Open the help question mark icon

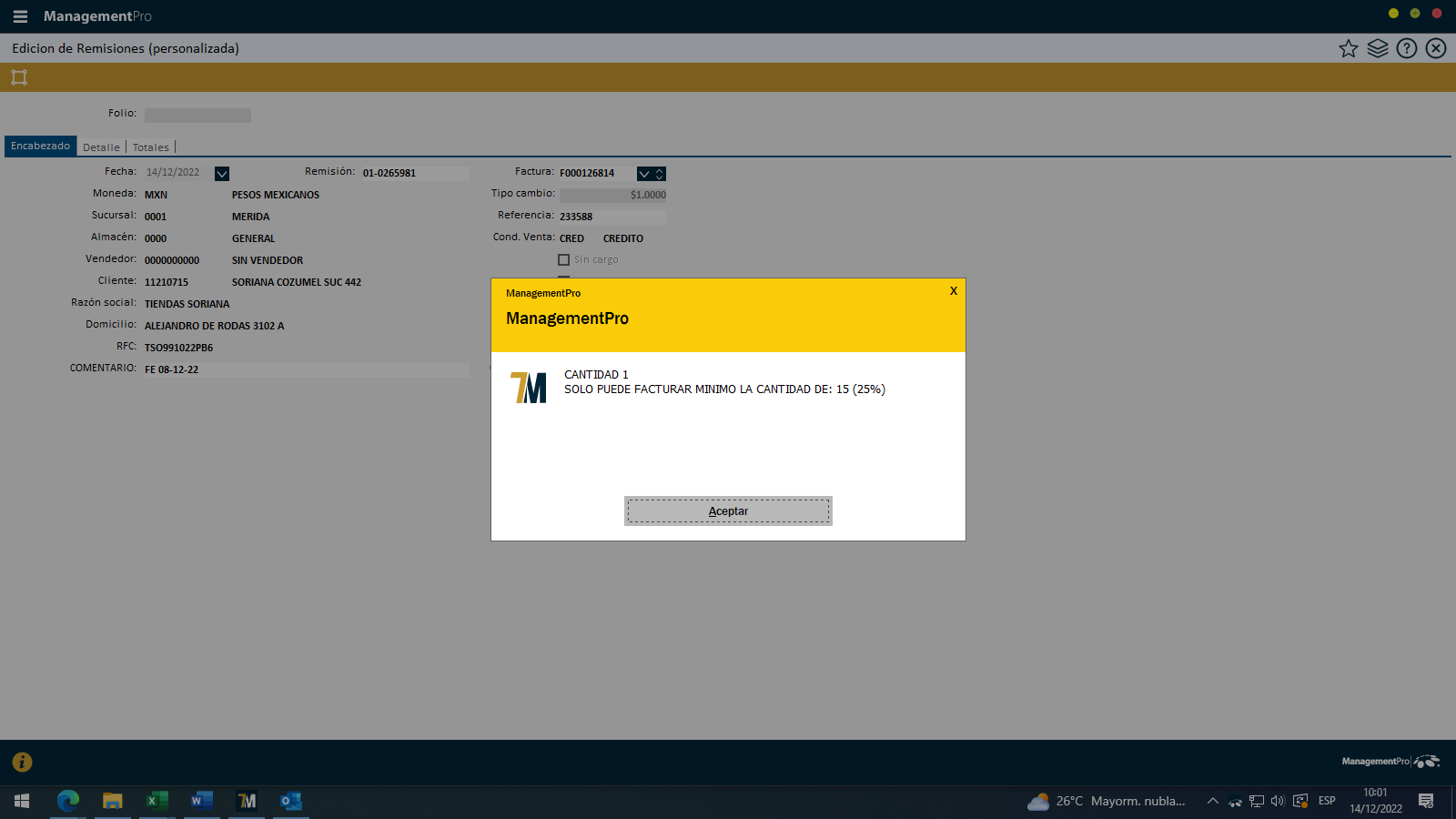click(1407, 49)
